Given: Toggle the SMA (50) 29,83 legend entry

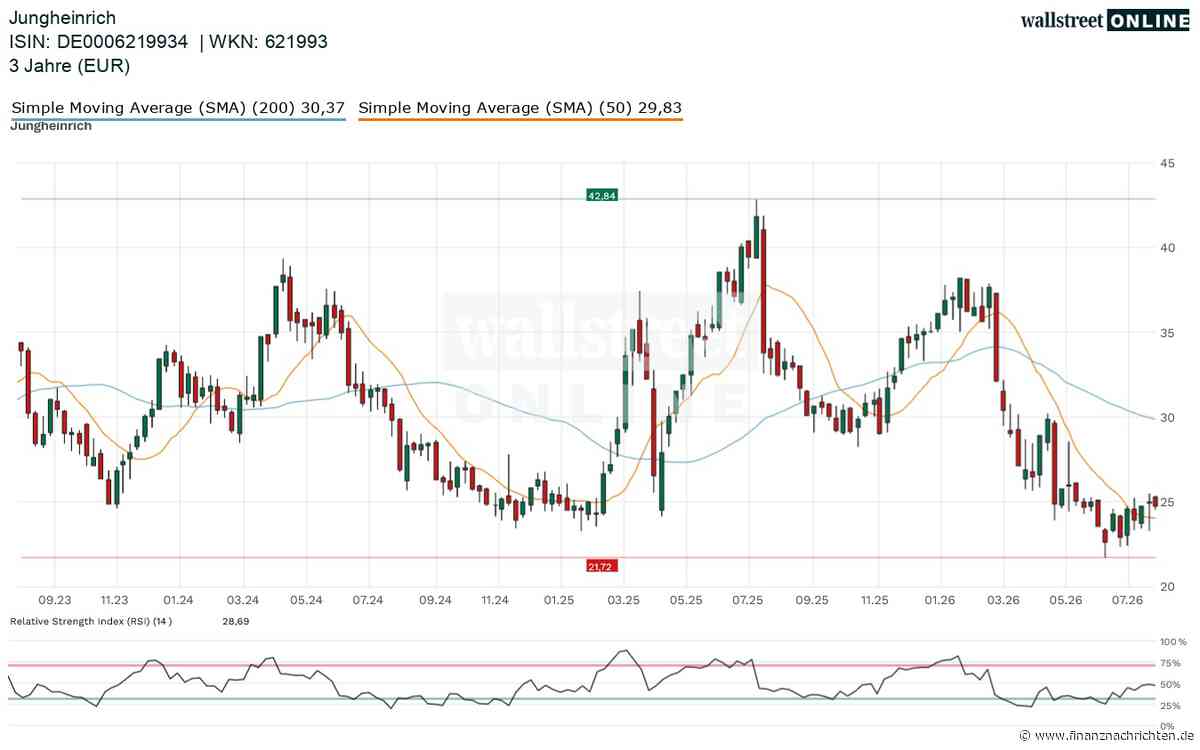Looking at the screenshot, I should 520,107.
